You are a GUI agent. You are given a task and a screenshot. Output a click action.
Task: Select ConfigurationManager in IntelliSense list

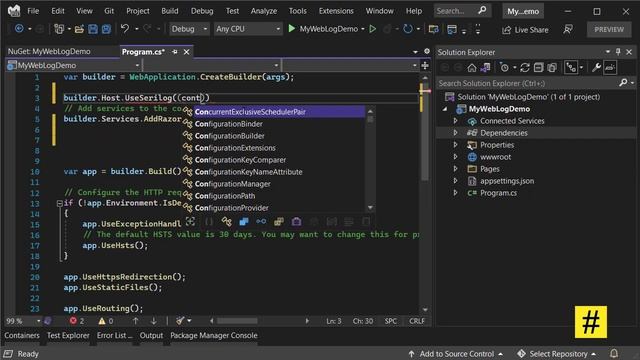click(x=273, y=184)
